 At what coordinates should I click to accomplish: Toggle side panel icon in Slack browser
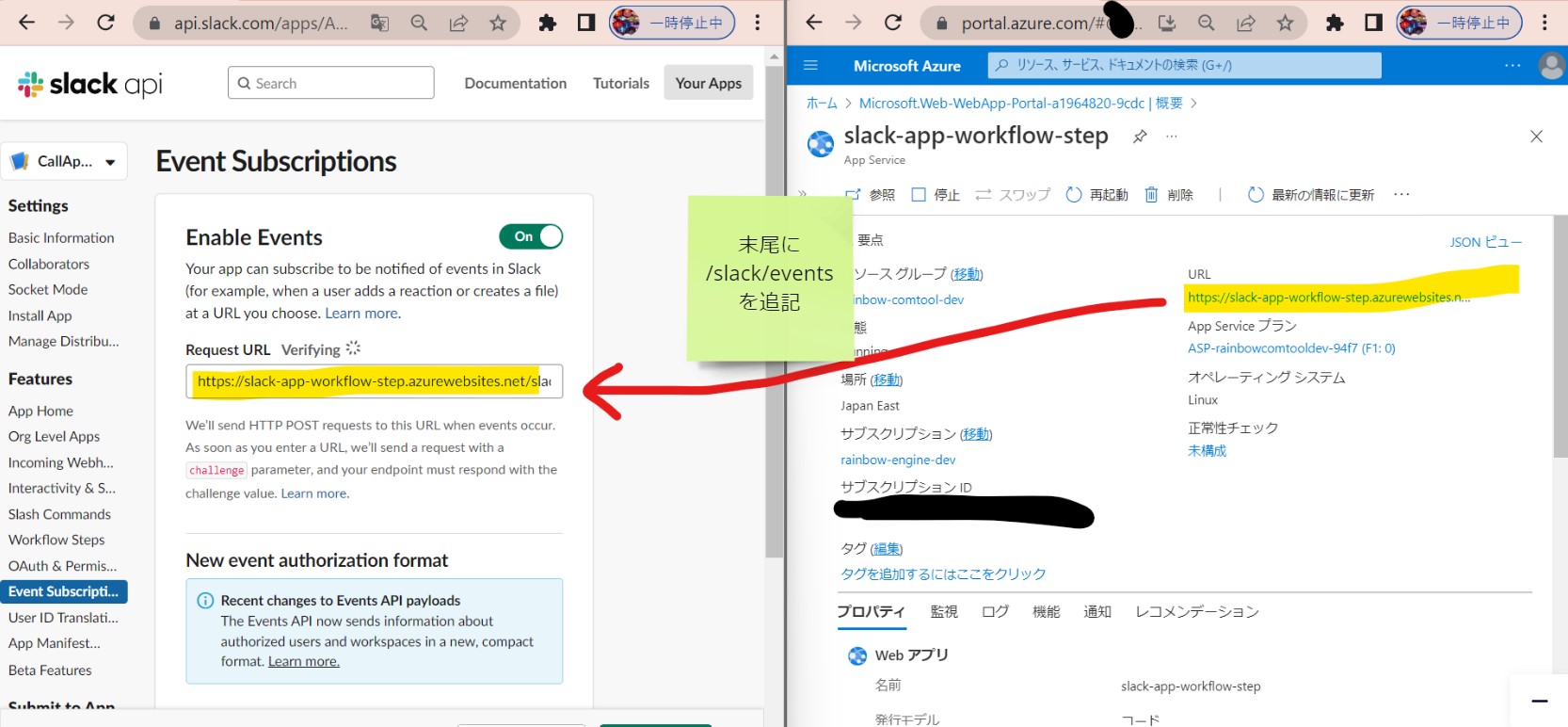586,23
